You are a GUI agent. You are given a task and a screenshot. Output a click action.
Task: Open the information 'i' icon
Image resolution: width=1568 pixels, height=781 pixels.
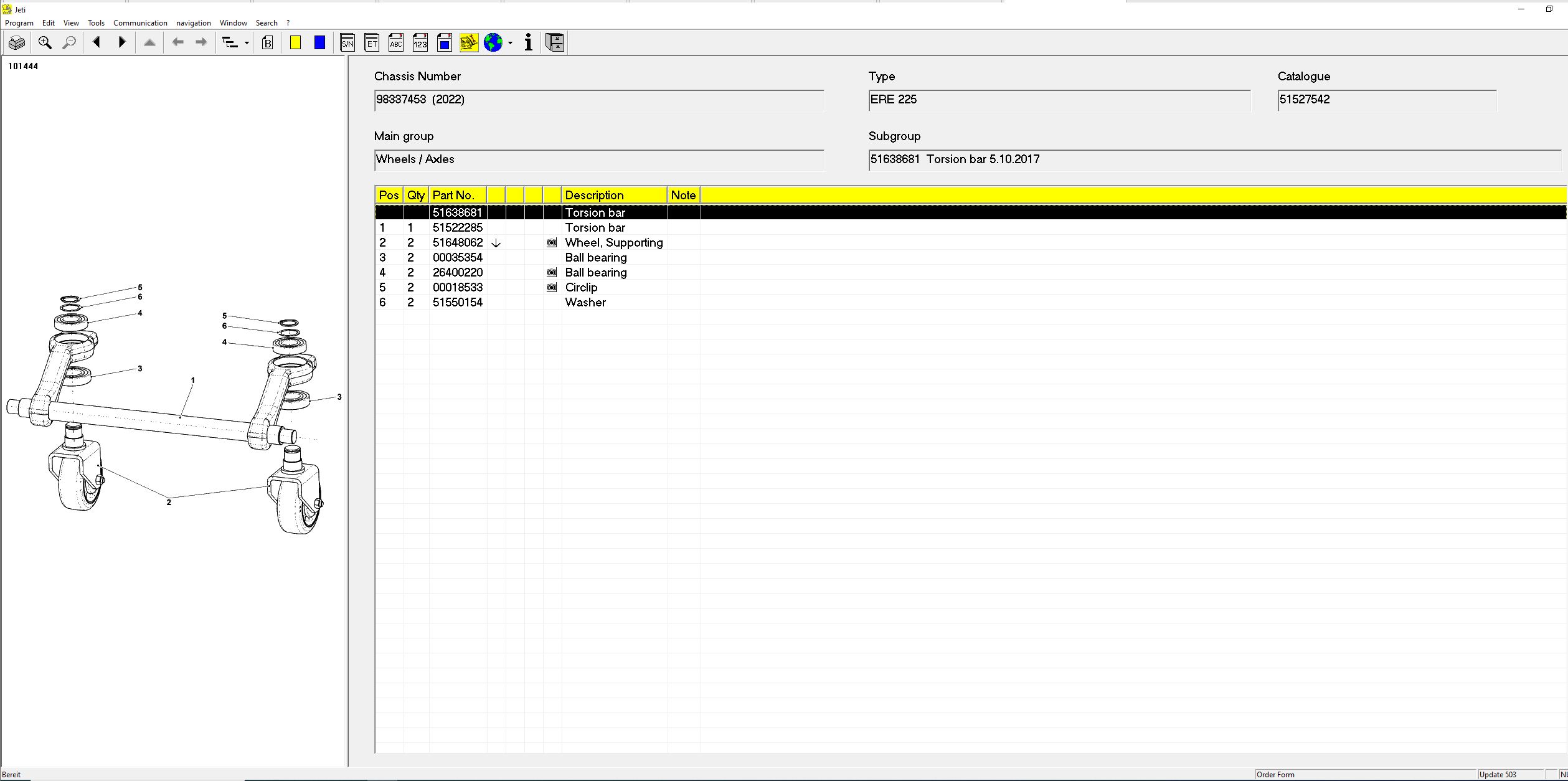pos(529,42)
